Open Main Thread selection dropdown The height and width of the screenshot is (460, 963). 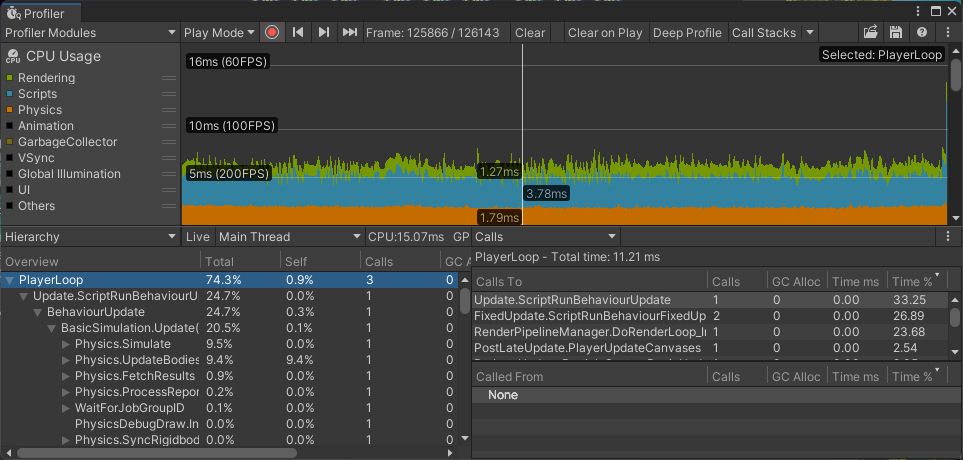(290, 236)
